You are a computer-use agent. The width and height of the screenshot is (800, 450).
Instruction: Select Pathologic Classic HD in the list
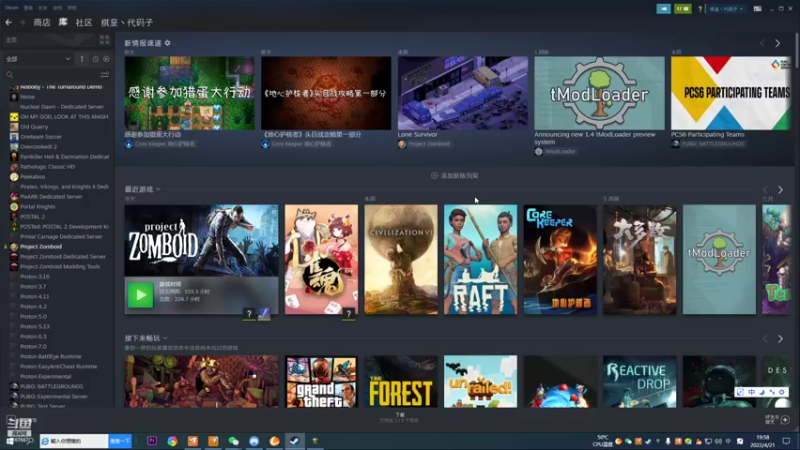click(x=47, y=167)
